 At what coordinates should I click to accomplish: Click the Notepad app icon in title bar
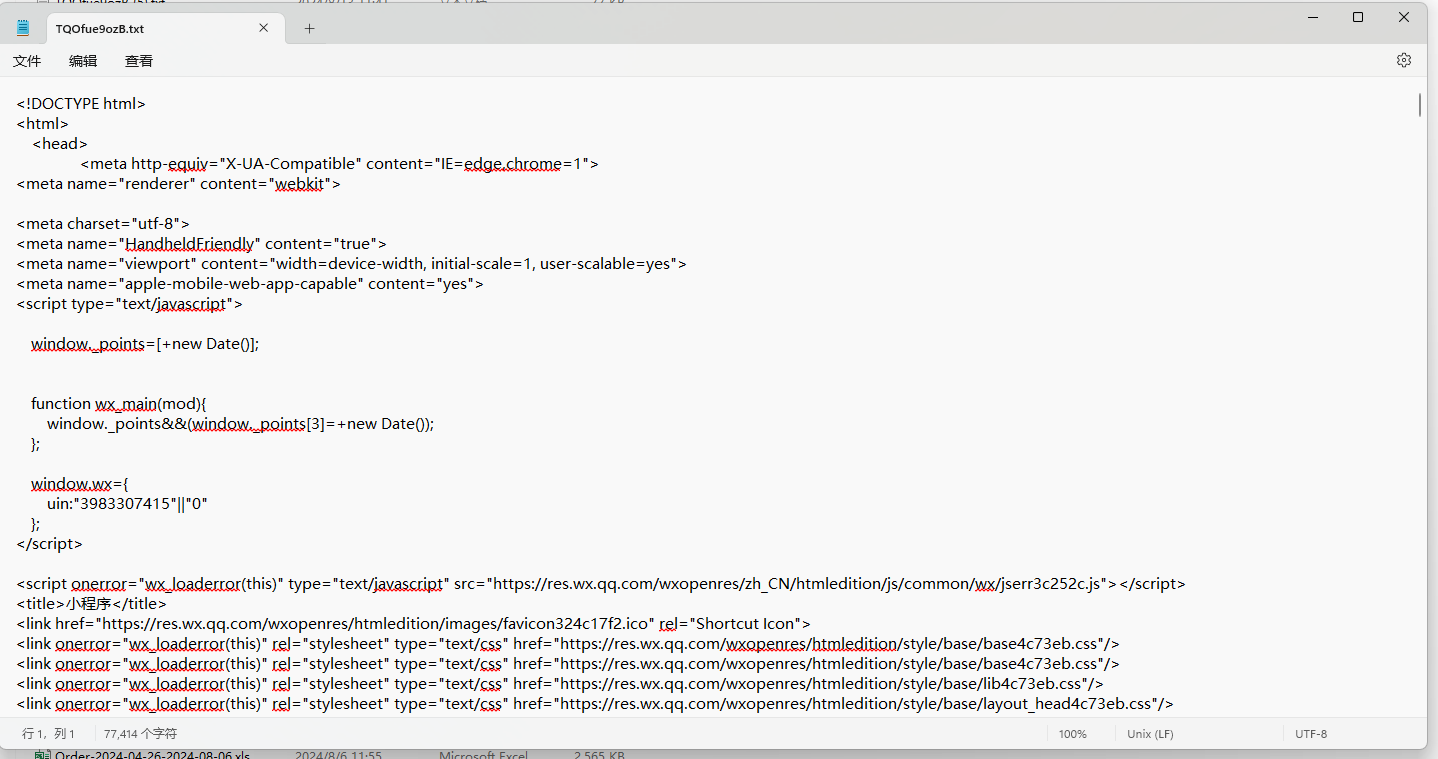pos(23,28)
